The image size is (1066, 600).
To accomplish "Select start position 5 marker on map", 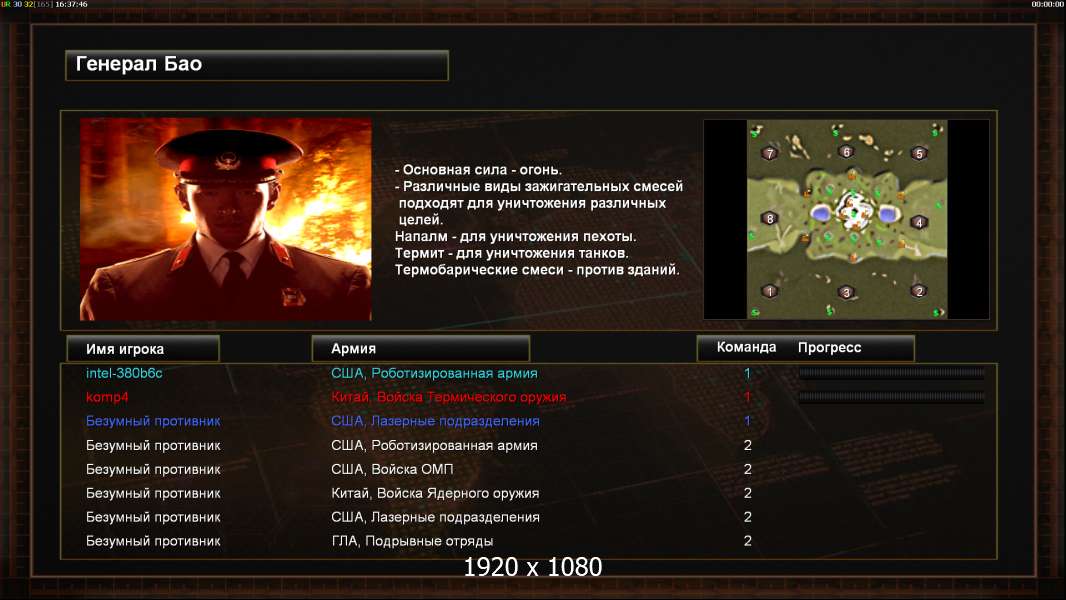I will point(919,154).
